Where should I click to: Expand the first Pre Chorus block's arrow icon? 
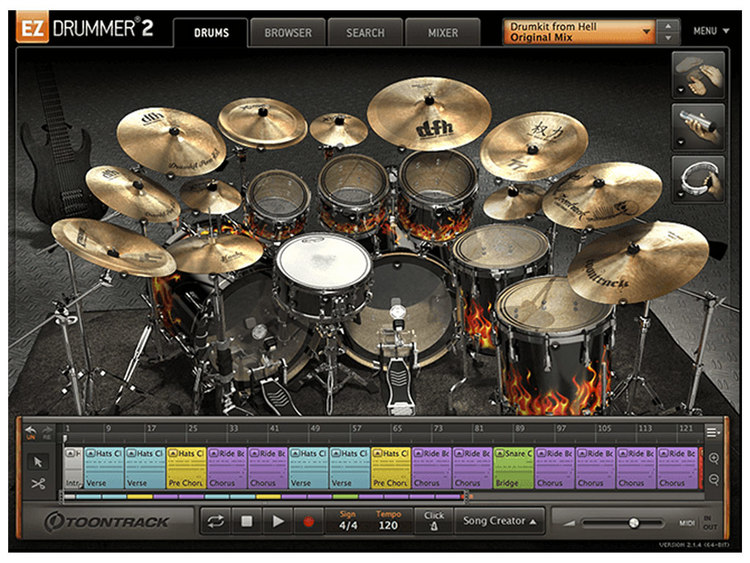coord(173,453)
